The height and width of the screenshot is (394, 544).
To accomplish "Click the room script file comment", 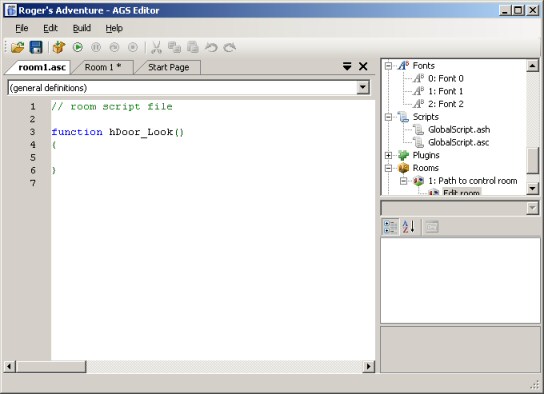I will tap(112, 106).
